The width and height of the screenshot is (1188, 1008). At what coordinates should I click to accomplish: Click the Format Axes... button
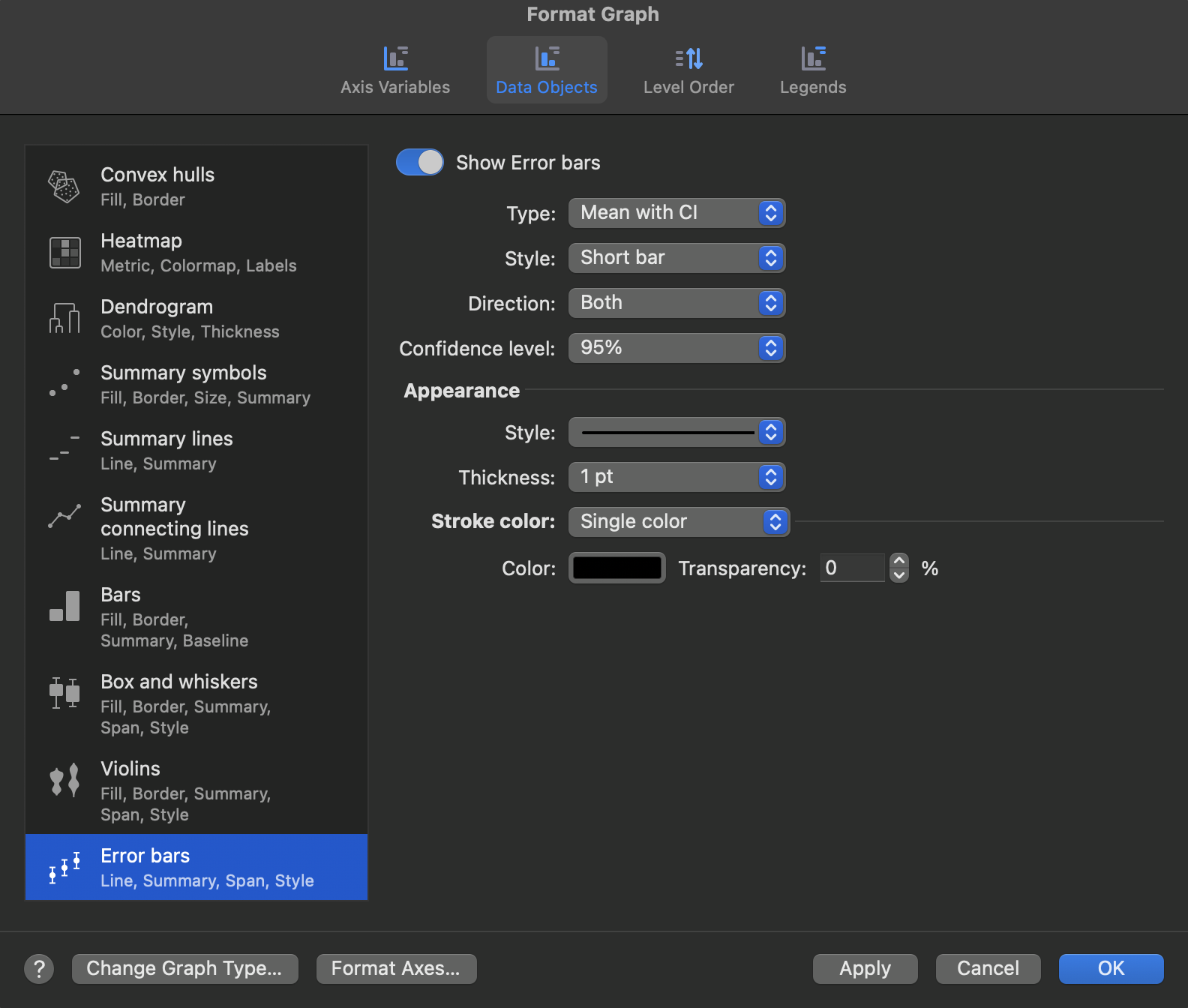point(397,969)
